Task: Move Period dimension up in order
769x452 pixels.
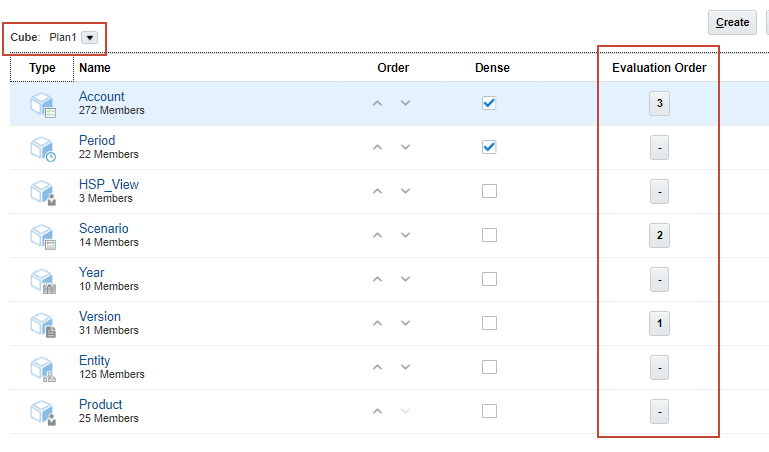Action: (x=377, y=147)
